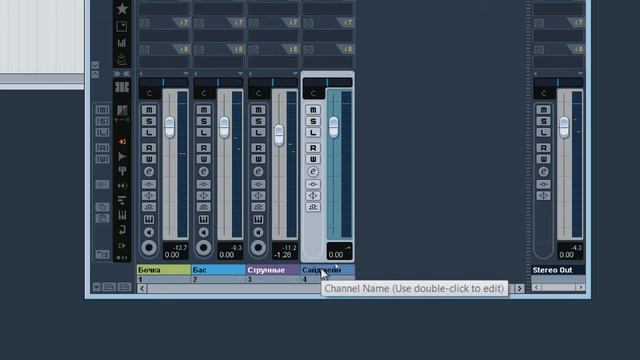Solo the Сайдчейн channel
The width and height of the screenshot is (640, 360).
(x=313, y=121)
